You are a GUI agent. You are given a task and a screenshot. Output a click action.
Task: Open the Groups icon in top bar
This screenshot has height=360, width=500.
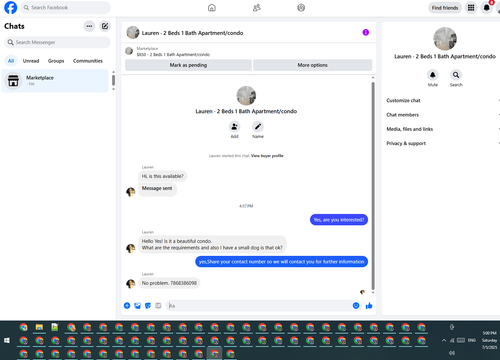click(x=301, y=8)
